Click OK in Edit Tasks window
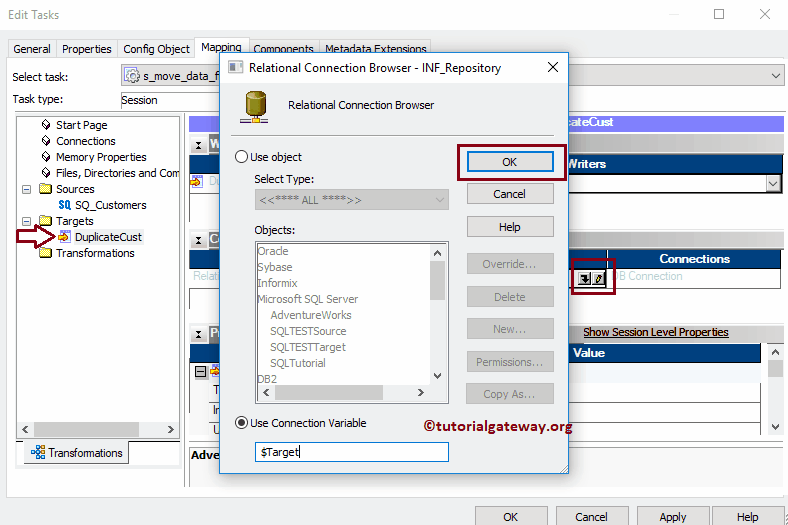 tap(511, 517)
